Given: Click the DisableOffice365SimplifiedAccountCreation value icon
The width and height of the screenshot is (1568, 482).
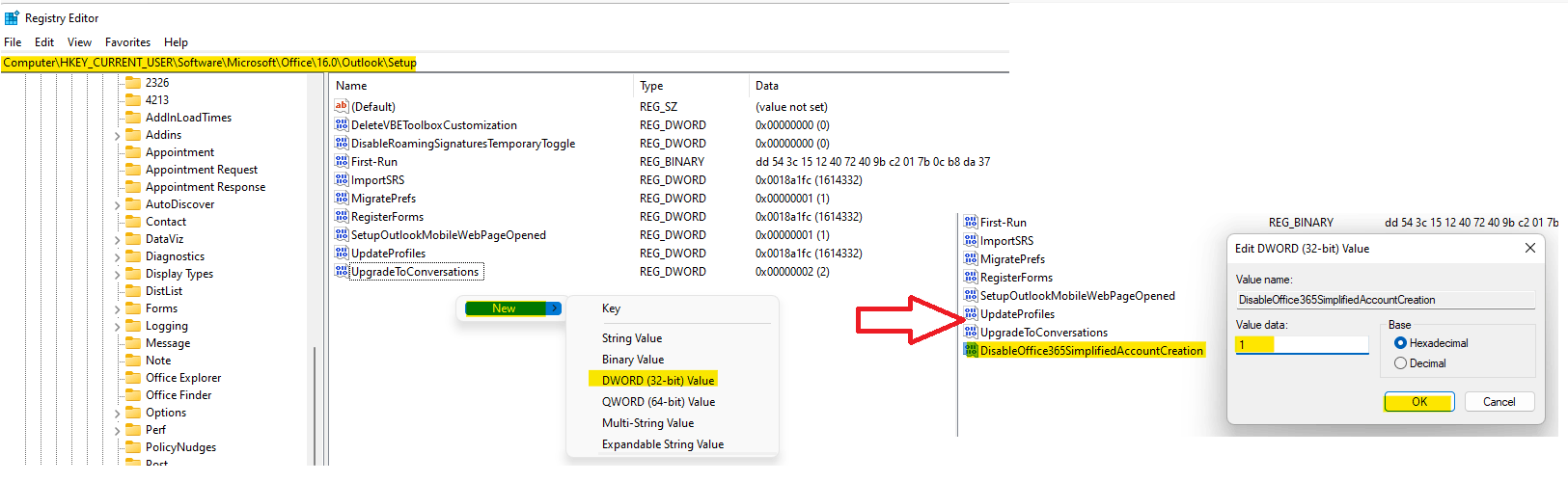Looking at the screenshot, I should click(x=971, y=350).
